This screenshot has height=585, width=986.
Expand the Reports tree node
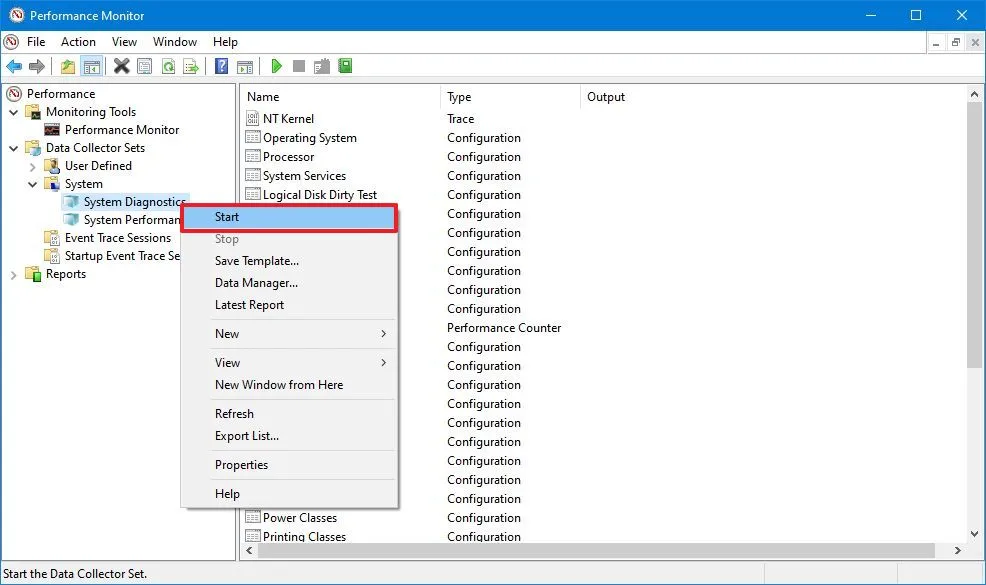coord(14,274)
